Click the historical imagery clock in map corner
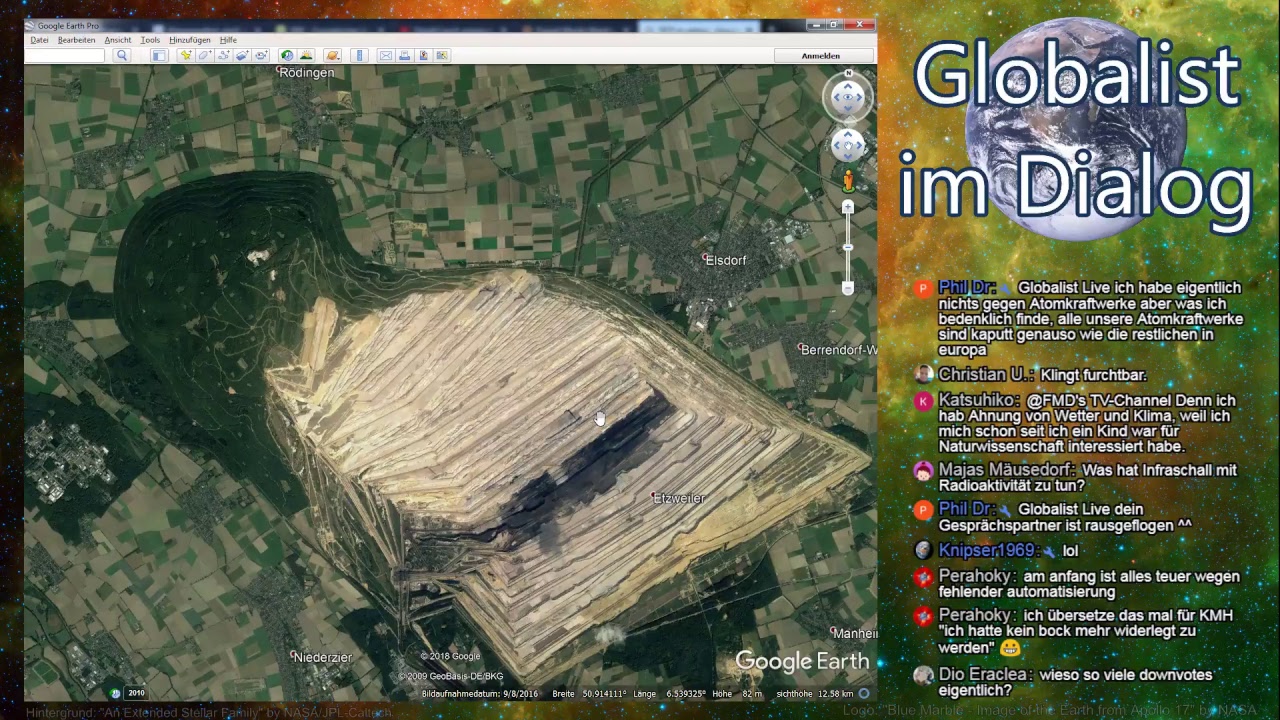 (x=116, y=693)
